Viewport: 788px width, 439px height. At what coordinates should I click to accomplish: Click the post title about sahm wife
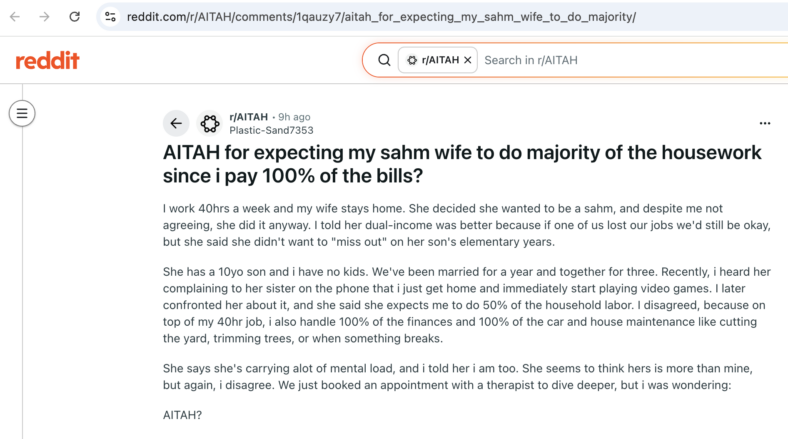[x=462, y=164]
